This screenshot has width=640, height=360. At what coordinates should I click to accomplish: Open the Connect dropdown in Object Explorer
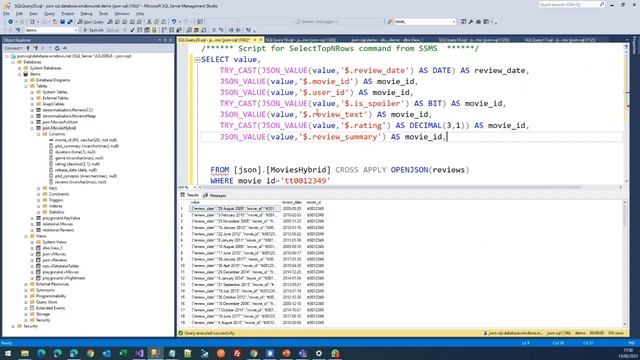click(13, 48)
